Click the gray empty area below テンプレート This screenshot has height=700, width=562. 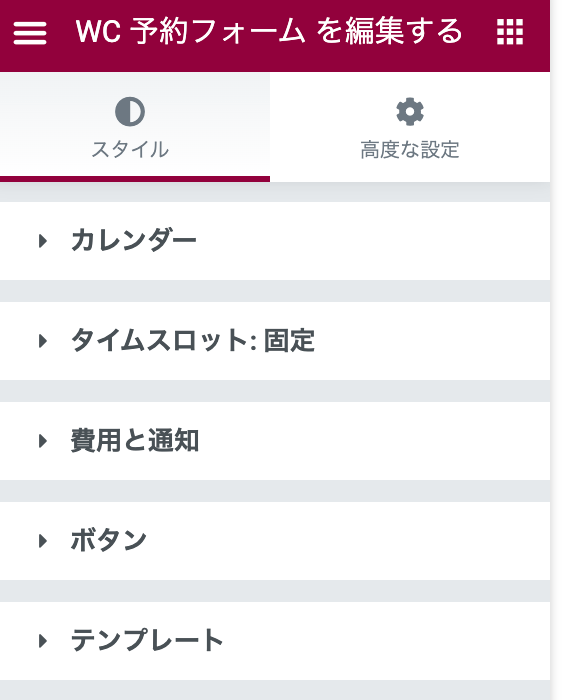275,690
